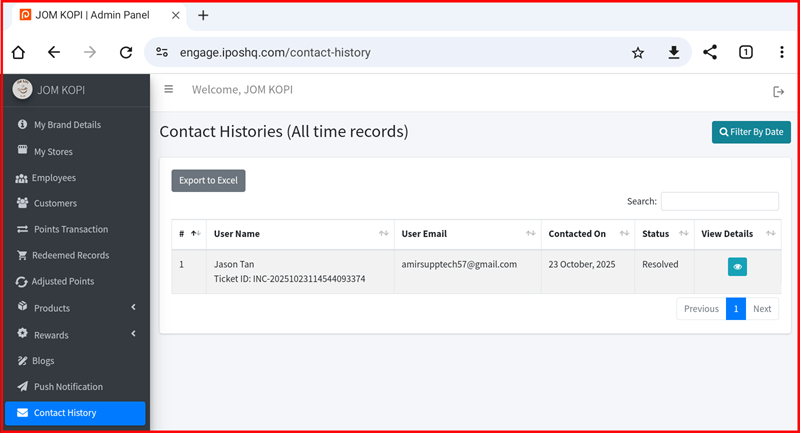Click the share icon in browser toolbar

(x=710, y=53)
